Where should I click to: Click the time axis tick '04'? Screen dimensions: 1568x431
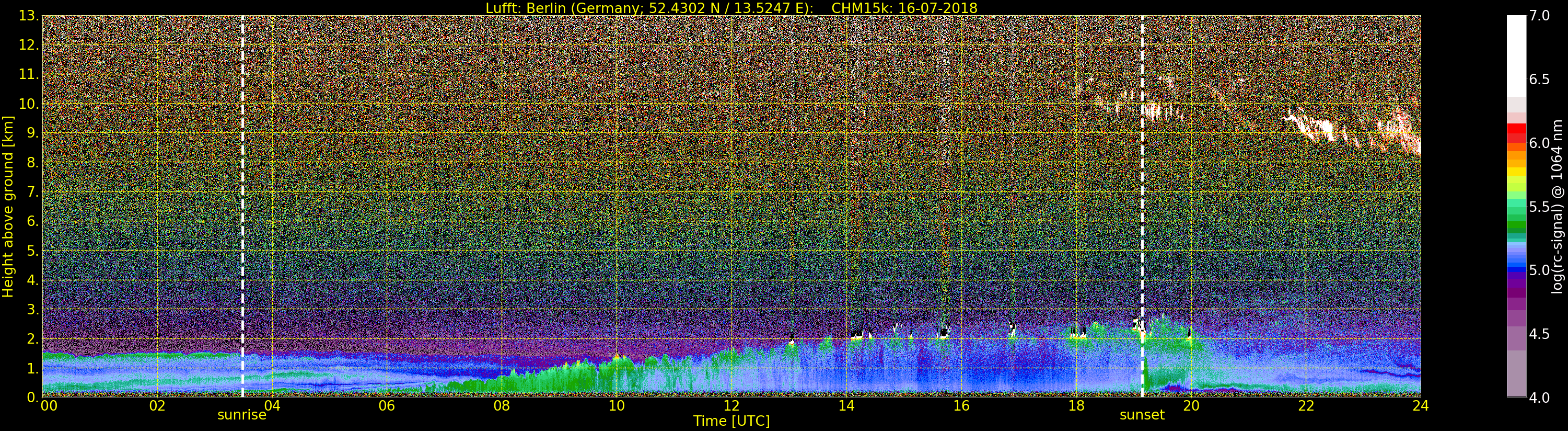point(272,406)
